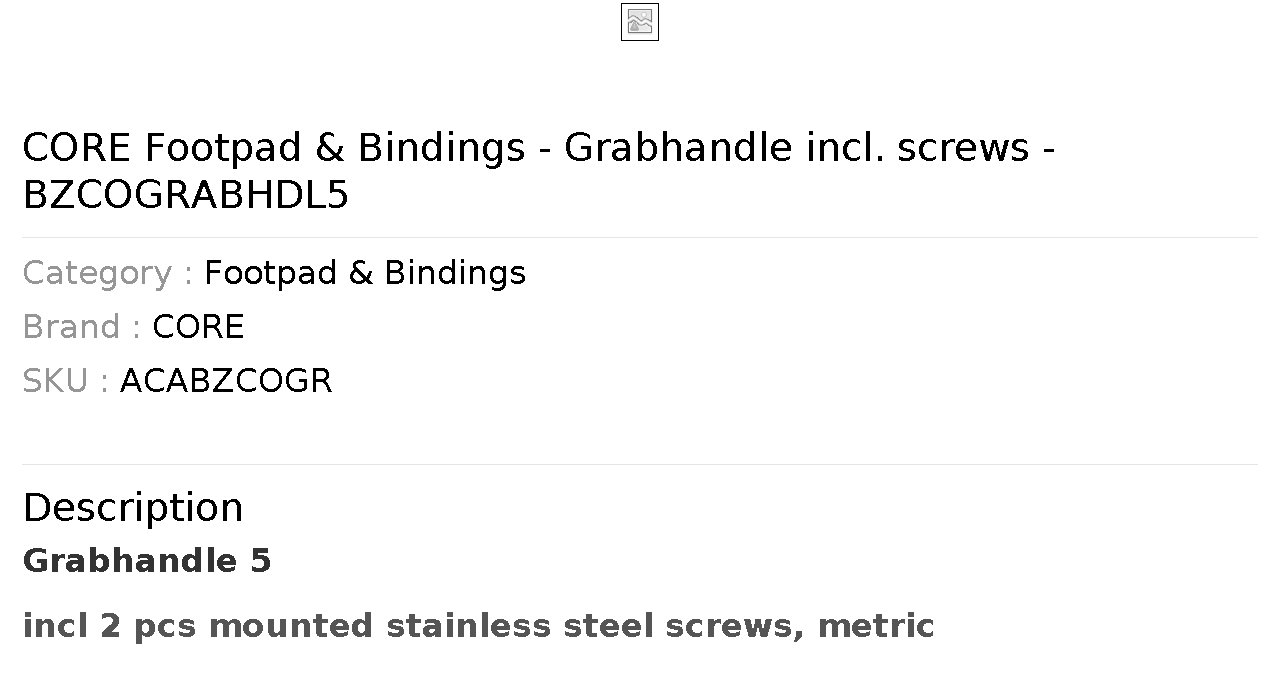Click the divider line above Description
Image resolution: width=1280 pixels, height=683 pixels.
[640, 464]
